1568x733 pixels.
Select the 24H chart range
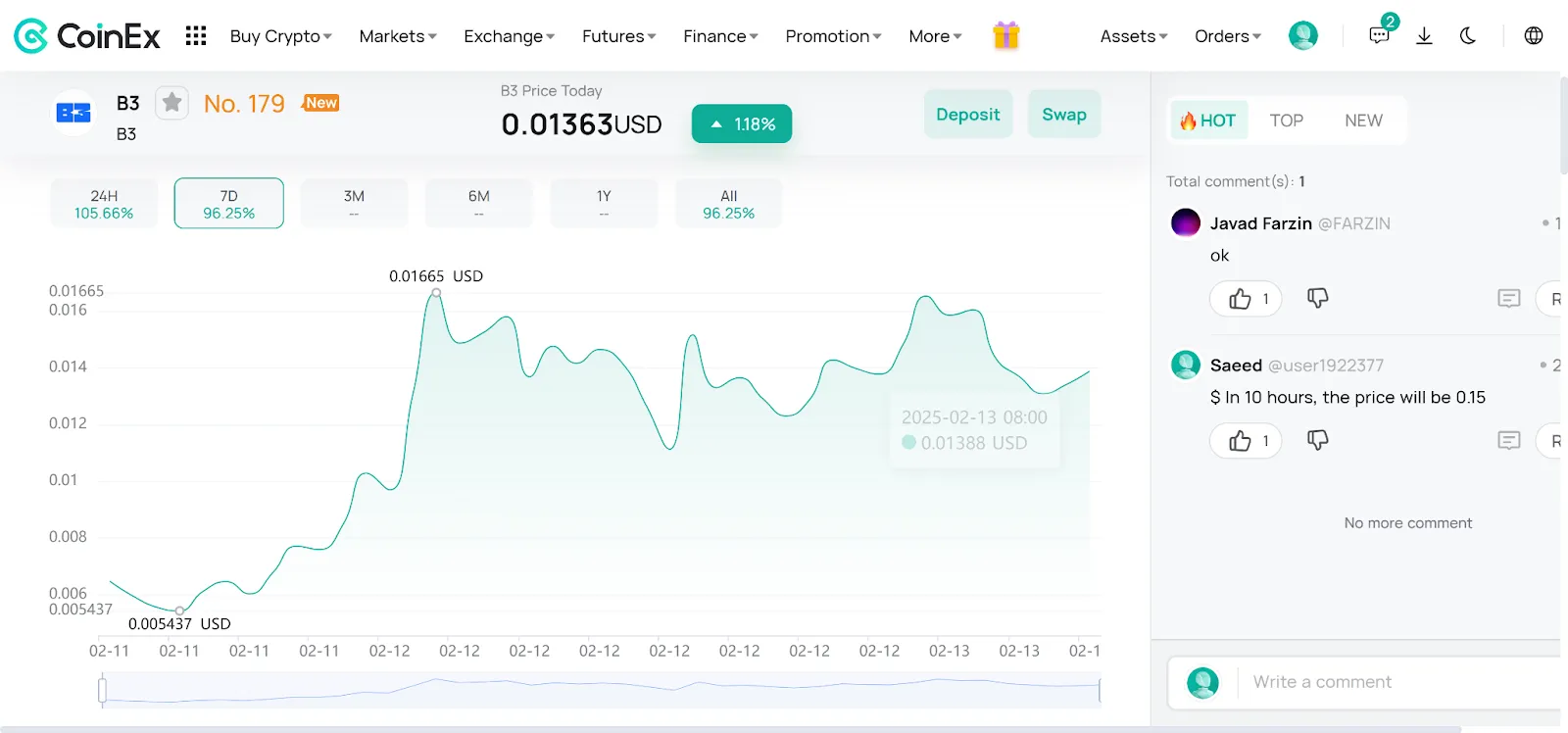pos(104,203)
